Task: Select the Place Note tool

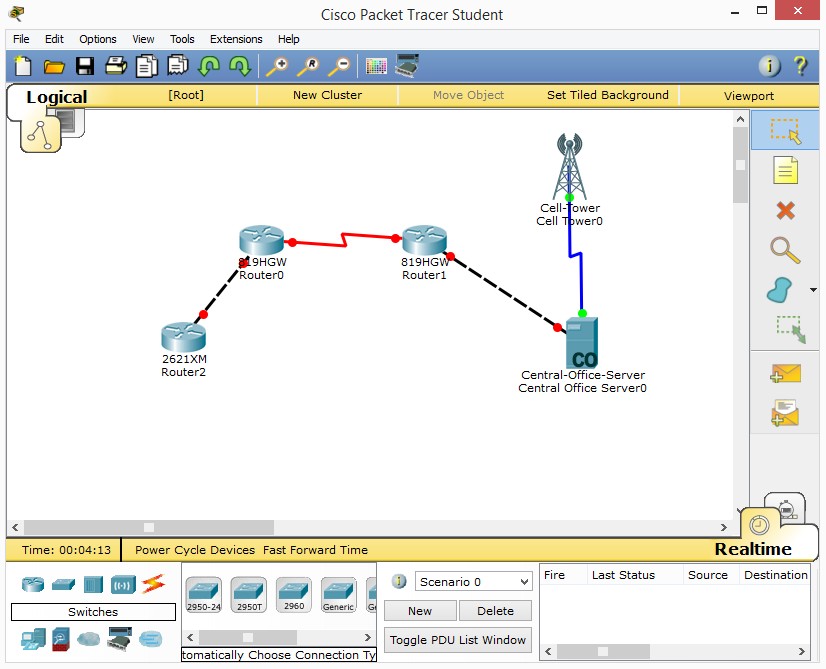Action: (x=785, y=170)
